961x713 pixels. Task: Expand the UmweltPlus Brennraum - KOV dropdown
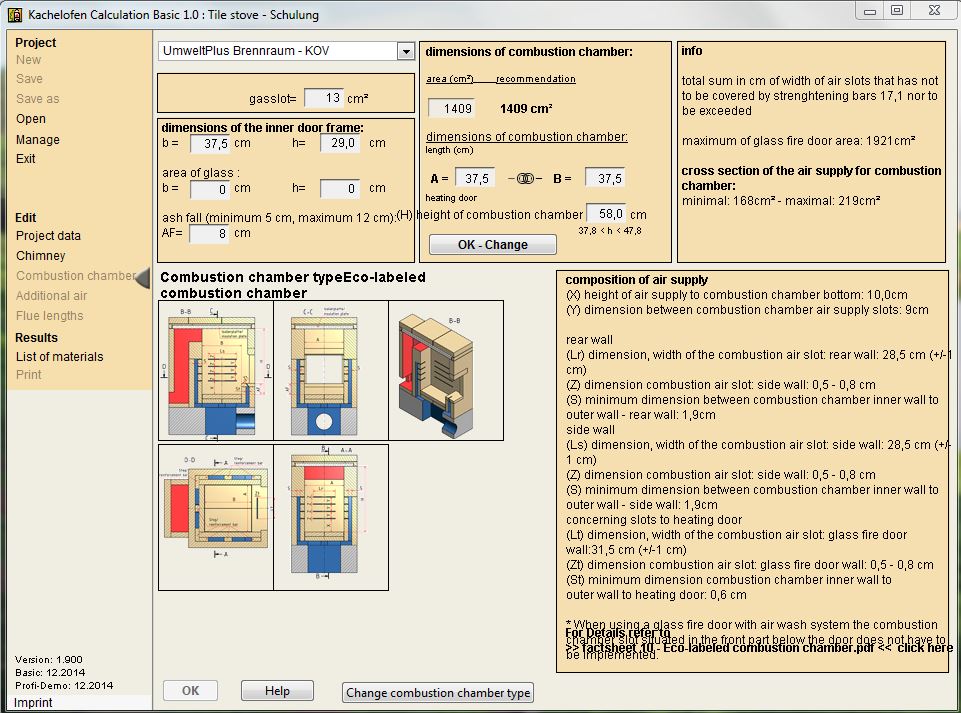(405, 51)
